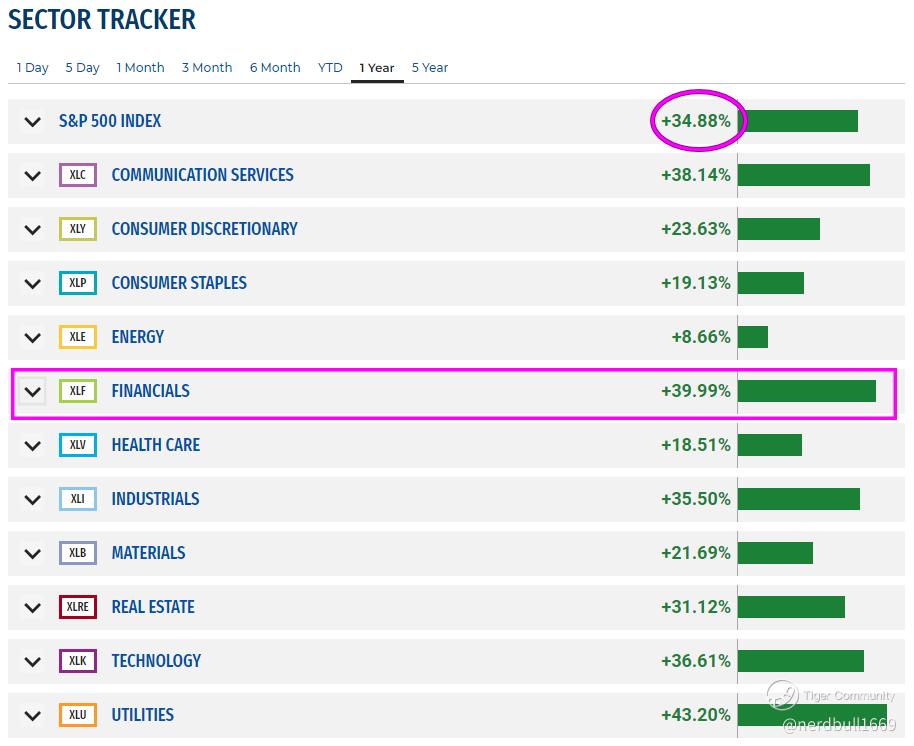Open the UTILITIES sector link
Viewport: 914px width, 746px height.
tap(143, 715)
